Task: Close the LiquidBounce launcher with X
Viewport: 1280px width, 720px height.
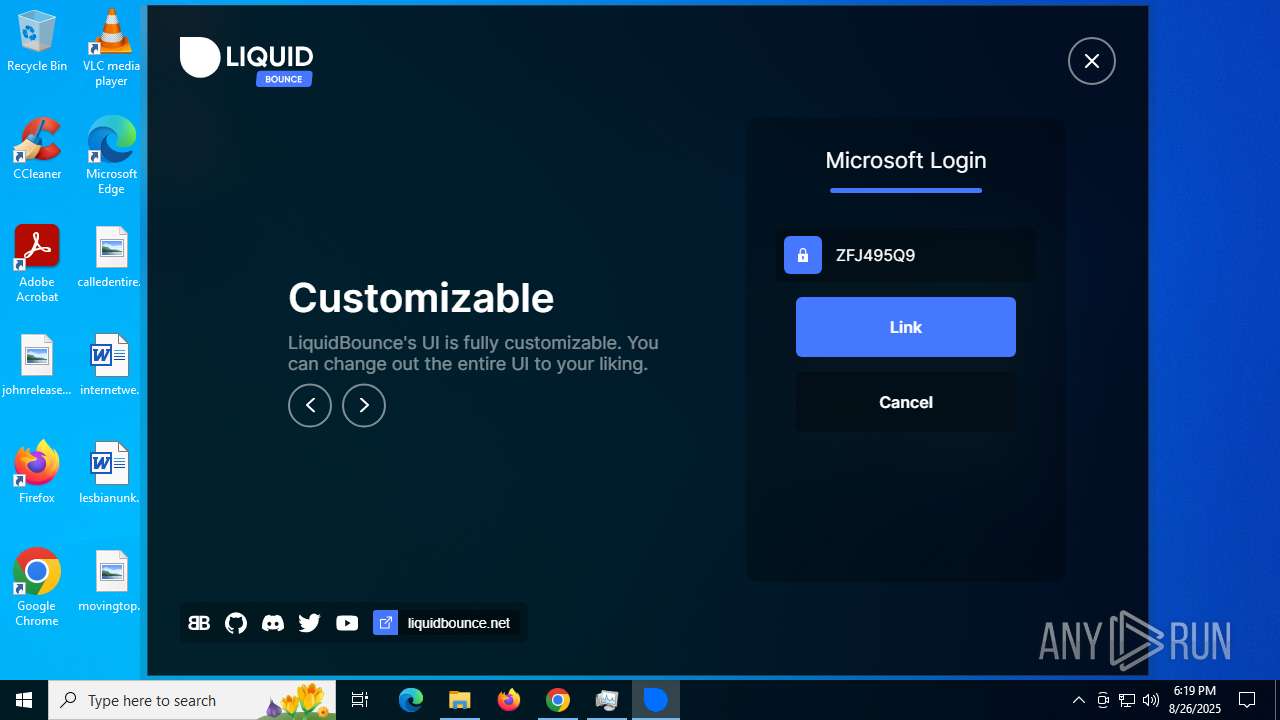Action: pyautogui.click(x=1092, y=61)
